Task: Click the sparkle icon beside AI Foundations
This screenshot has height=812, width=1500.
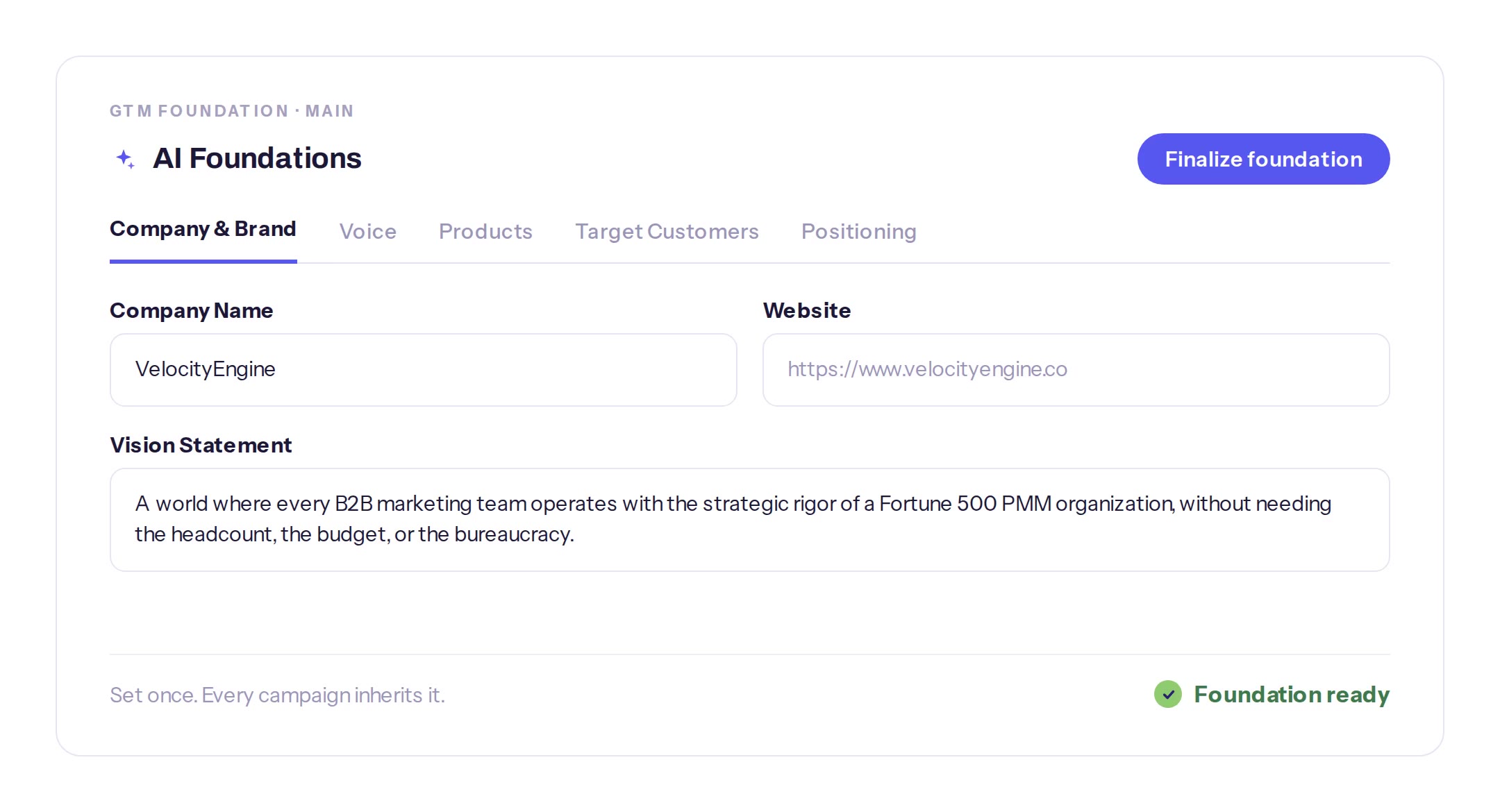Action: pyautogui.click(x=126, y=159)
